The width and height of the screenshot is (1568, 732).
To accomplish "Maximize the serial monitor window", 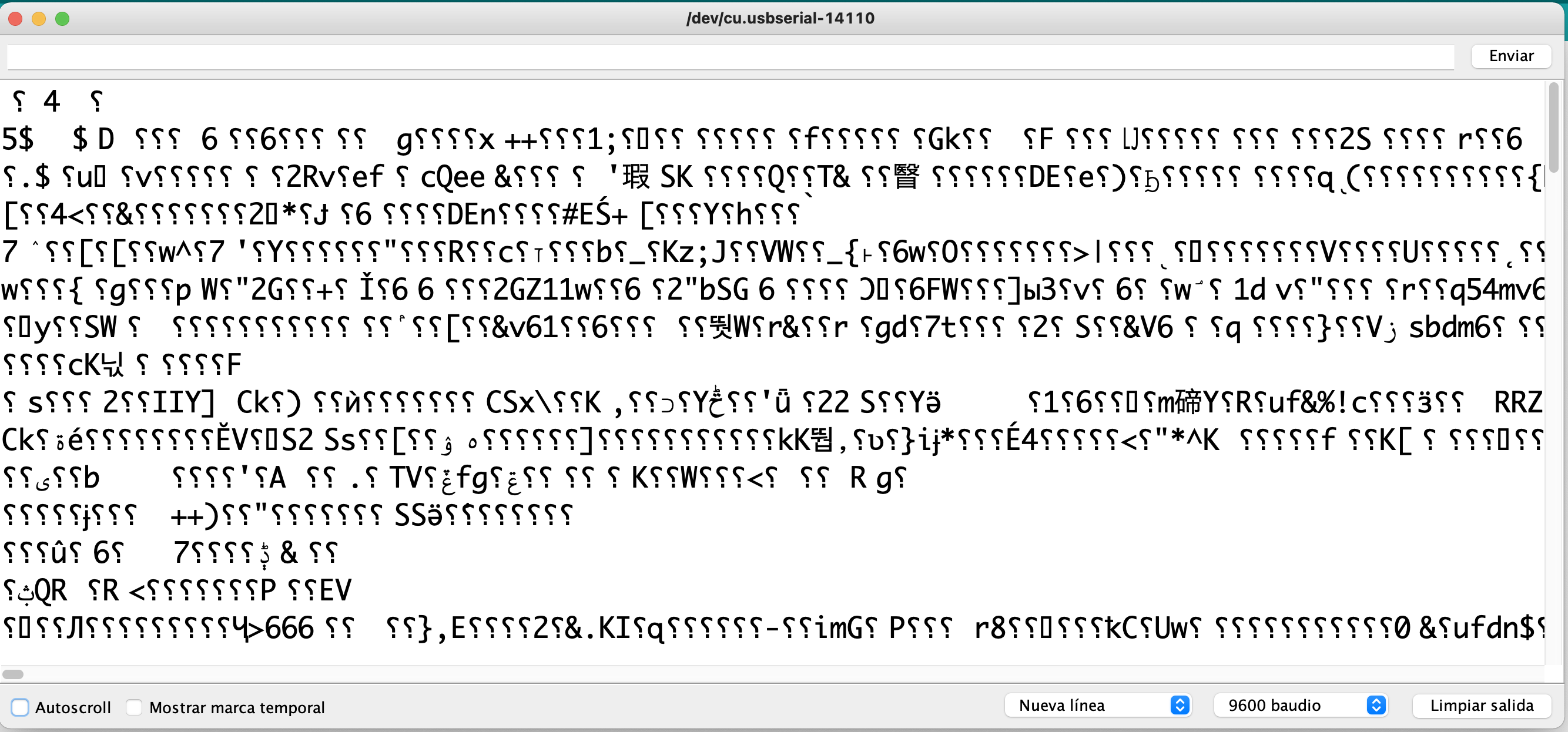I will click(62, 19).
